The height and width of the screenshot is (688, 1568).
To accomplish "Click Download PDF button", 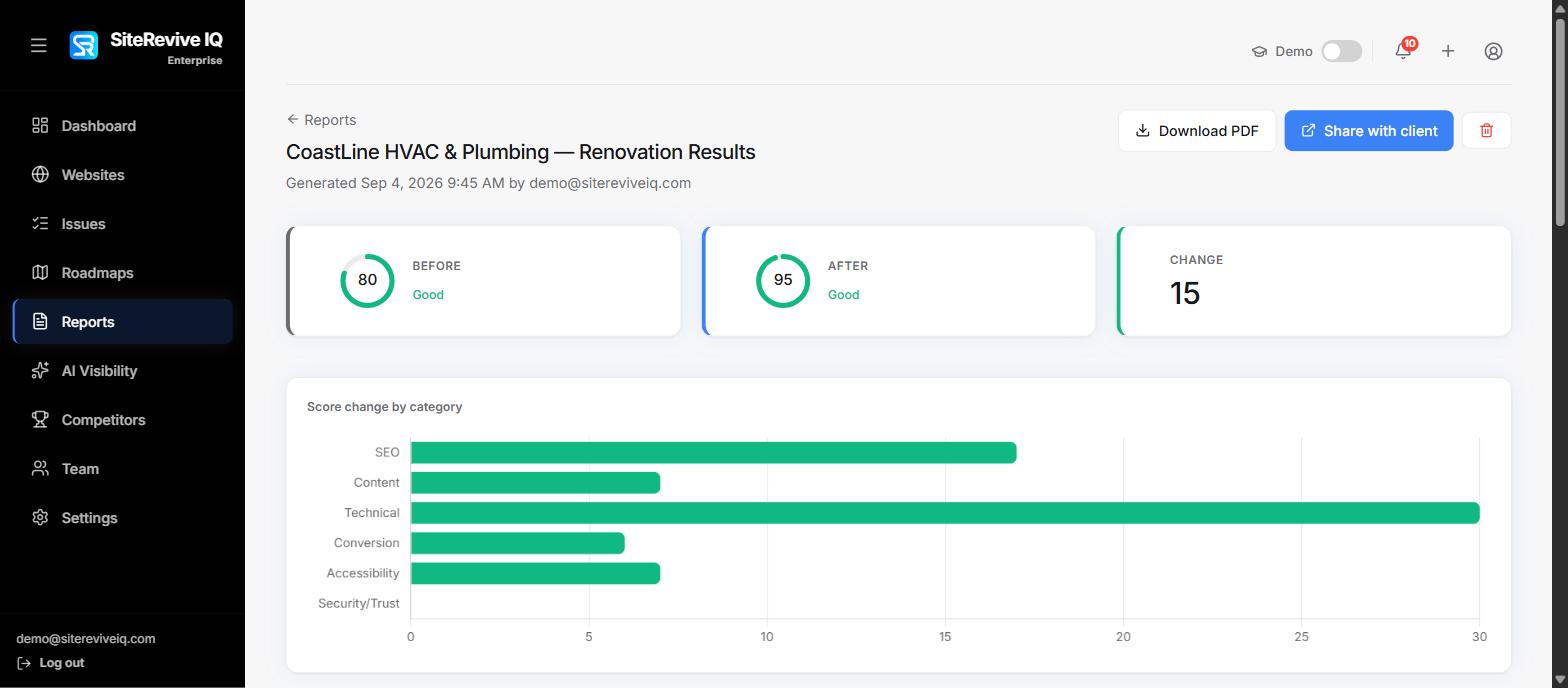I will pyautogui.click(x=1197, y=130).
